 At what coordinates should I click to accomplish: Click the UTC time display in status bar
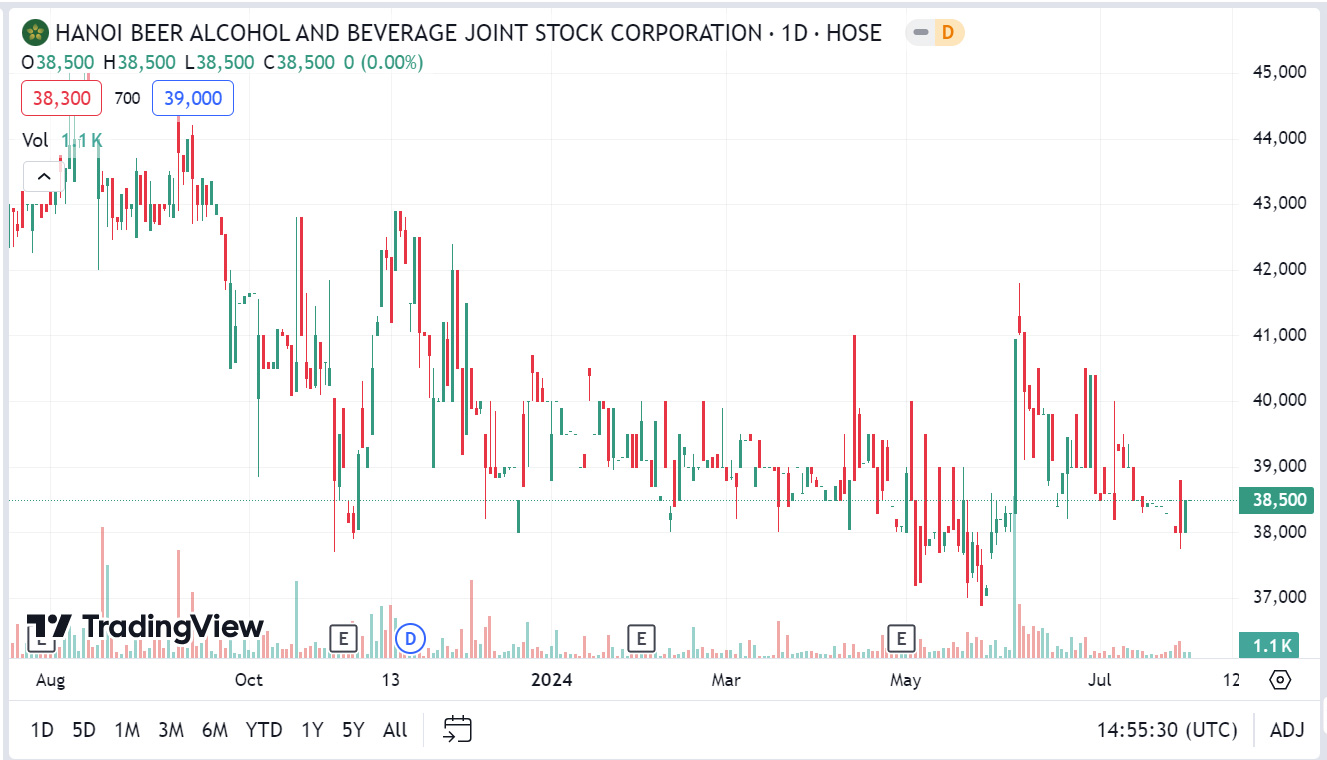(1166, 730)
